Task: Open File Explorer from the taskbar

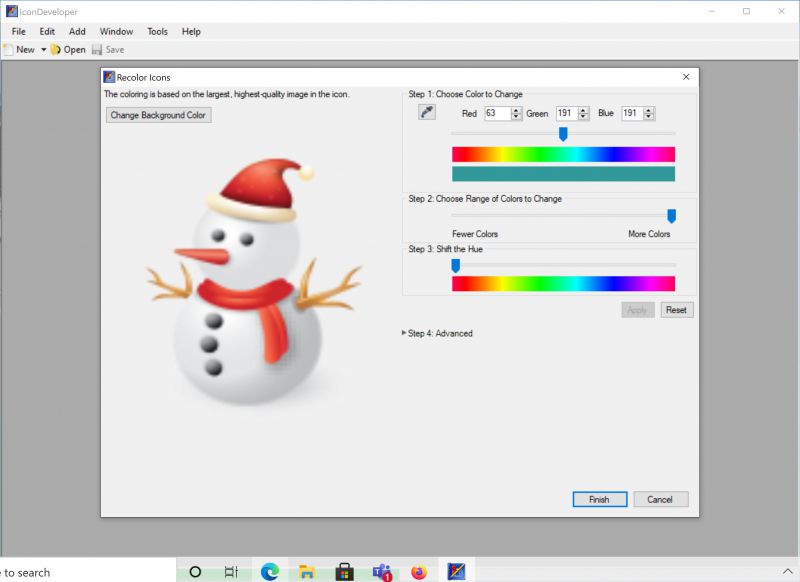Action: pos(305,570)
